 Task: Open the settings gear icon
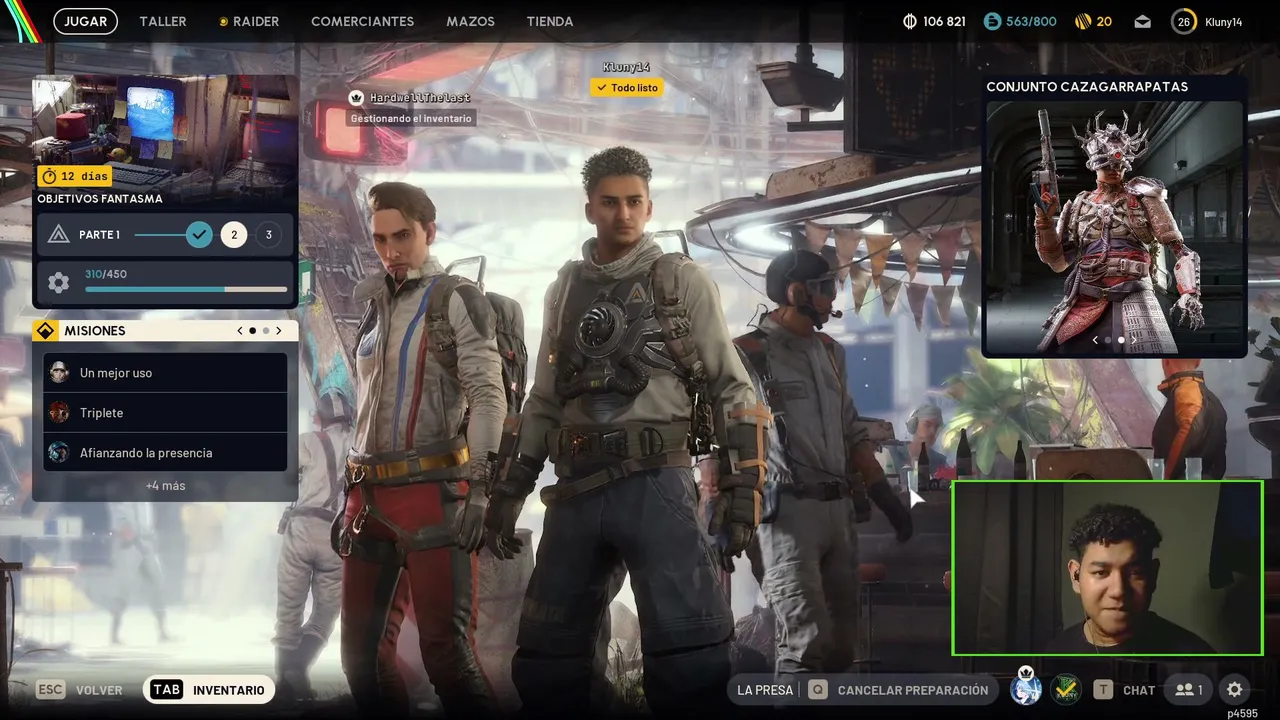click(x=1235, y=689)
